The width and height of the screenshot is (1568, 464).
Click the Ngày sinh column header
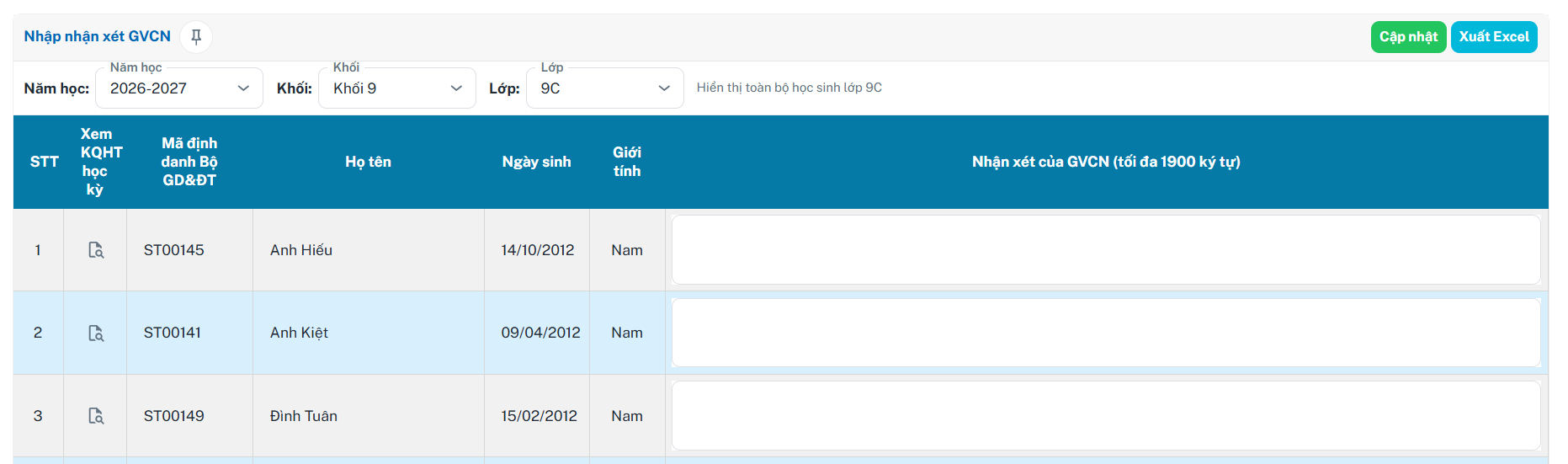pos(537,162)
